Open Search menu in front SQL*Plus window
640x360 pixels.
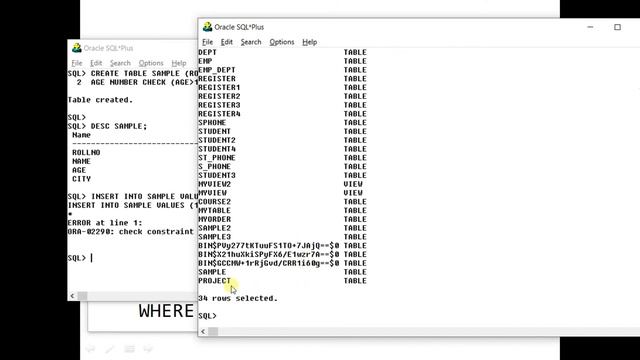[251, 42]
